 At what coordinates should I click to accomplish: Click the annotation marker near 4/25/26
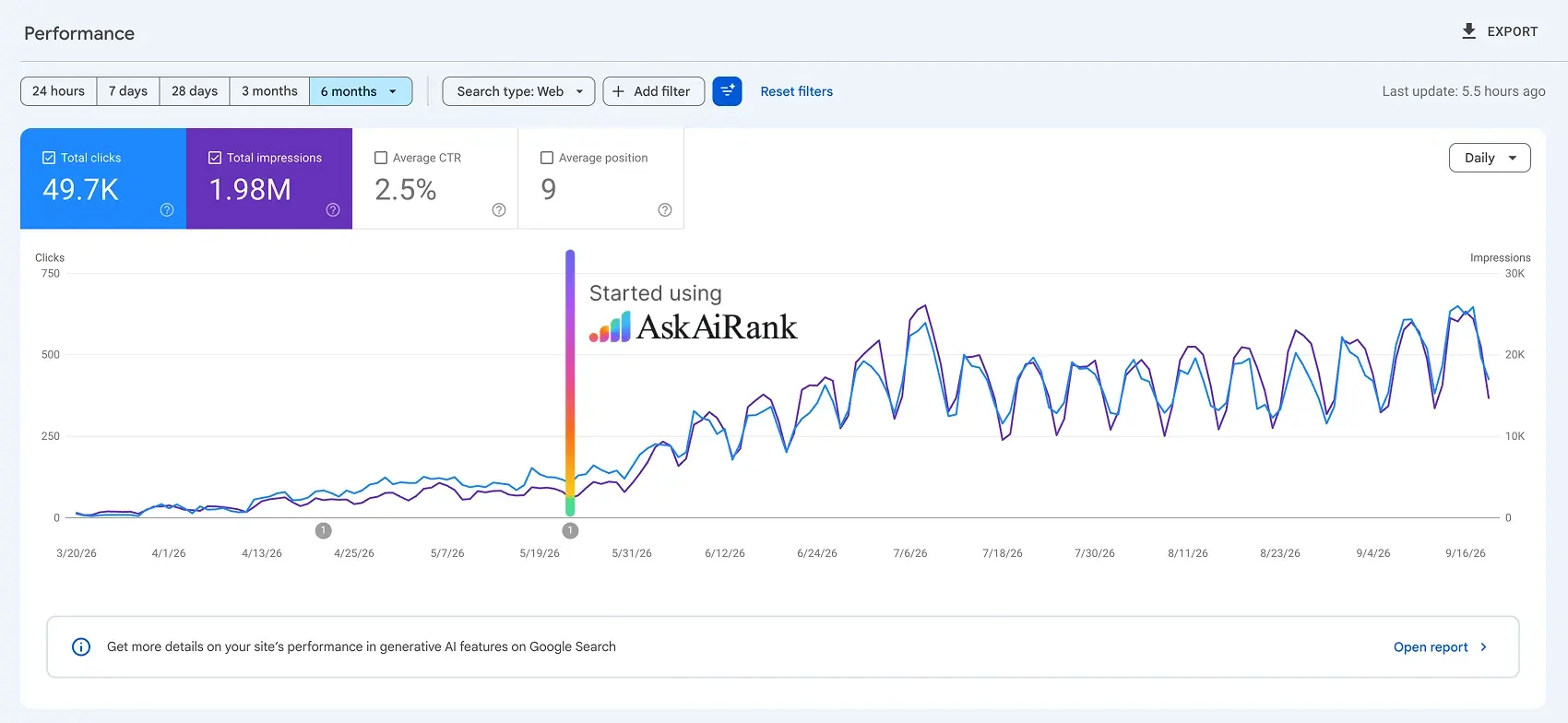pyautogui.click(x=323, y=530)
